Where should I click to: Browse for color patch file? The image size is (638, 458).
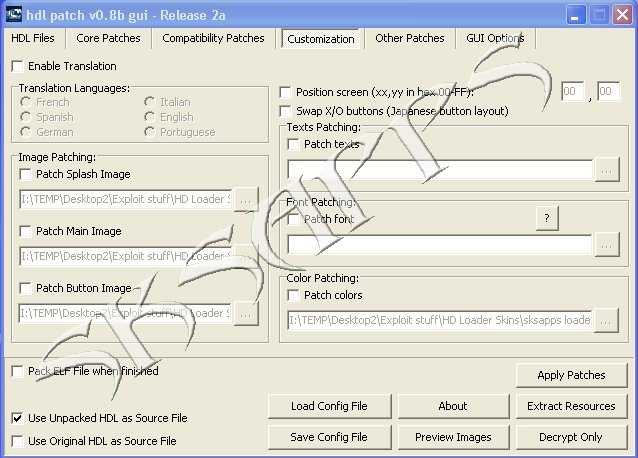click(607, 321)
